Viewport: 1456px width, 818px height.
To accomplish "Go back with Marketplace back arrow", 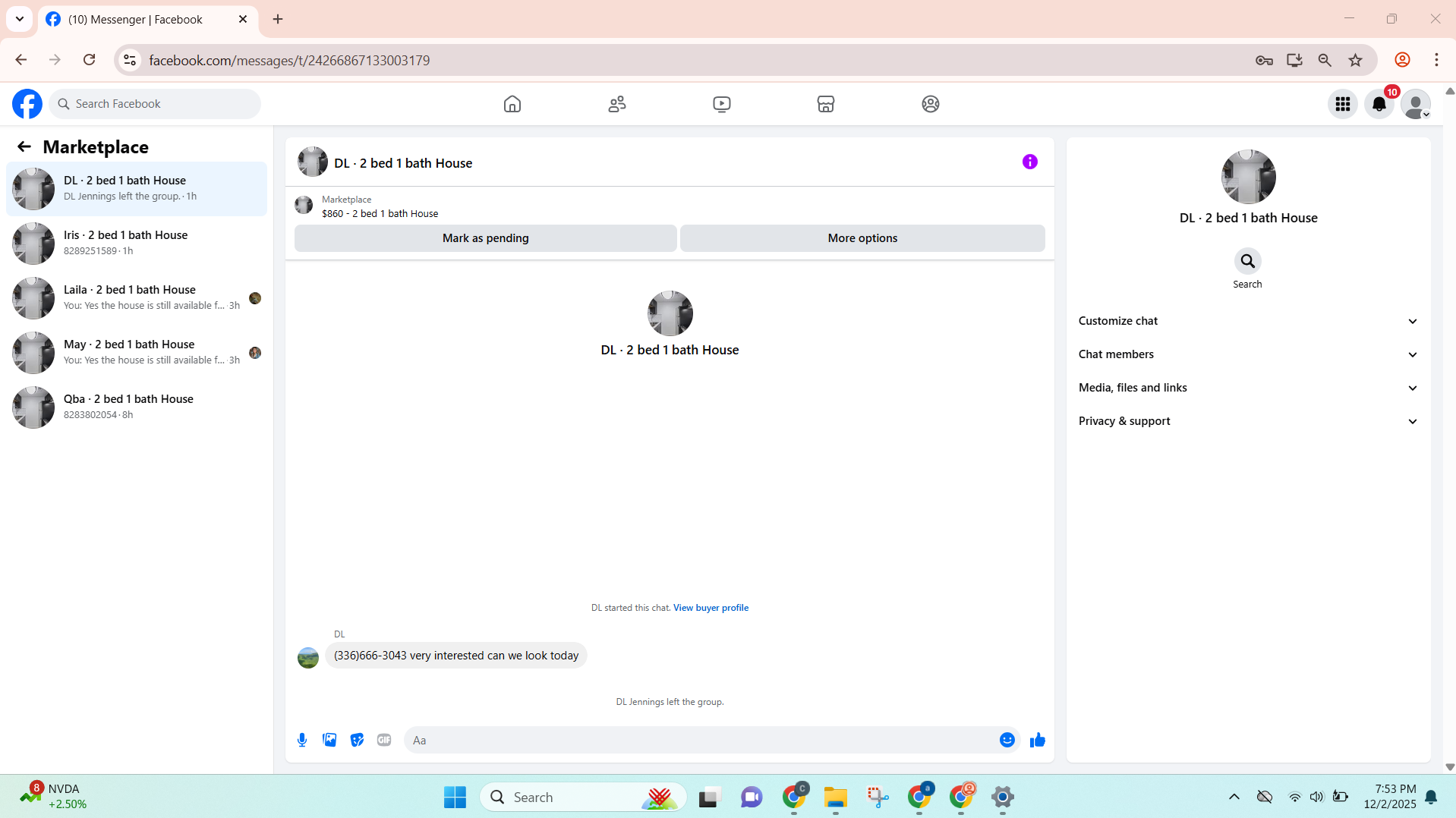I will tap(24, 146).
